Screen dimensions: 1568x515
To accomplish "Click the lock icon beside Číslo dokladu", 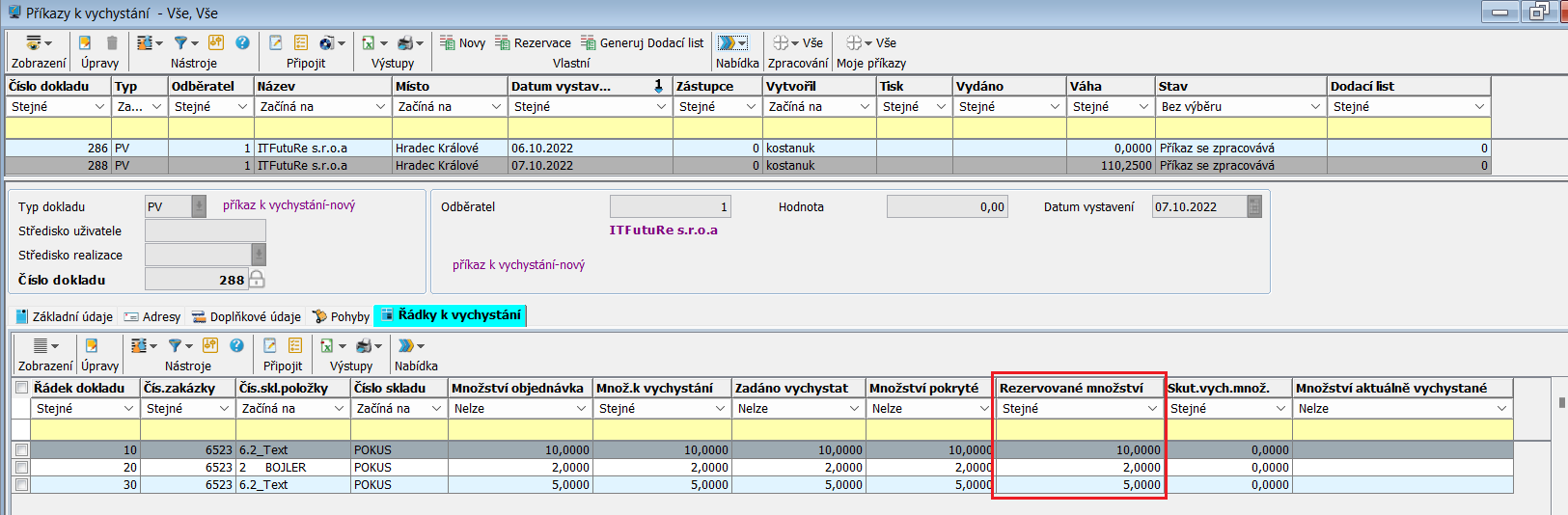I will (257, 280).
